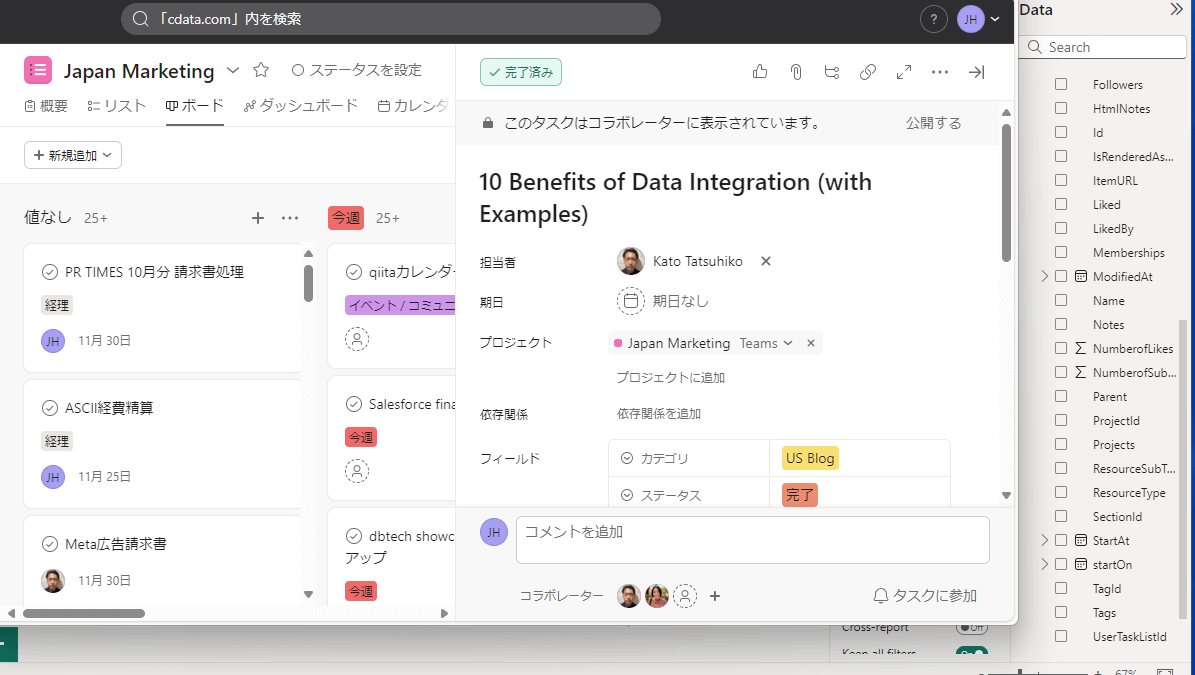This screenshot has width=1195, height=675.
Task: Open the ダッシュボード tab
Action: pos(301,106)
